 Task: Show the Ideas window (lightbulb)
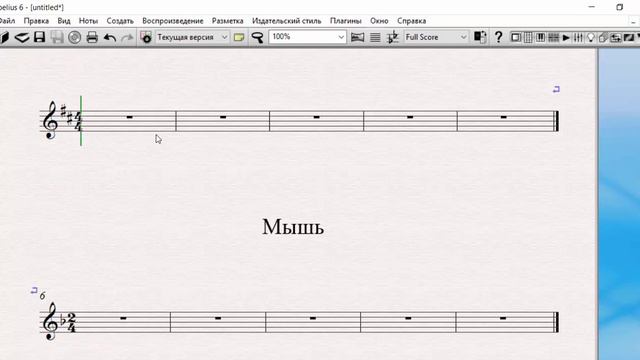click(x=591, y=38)
